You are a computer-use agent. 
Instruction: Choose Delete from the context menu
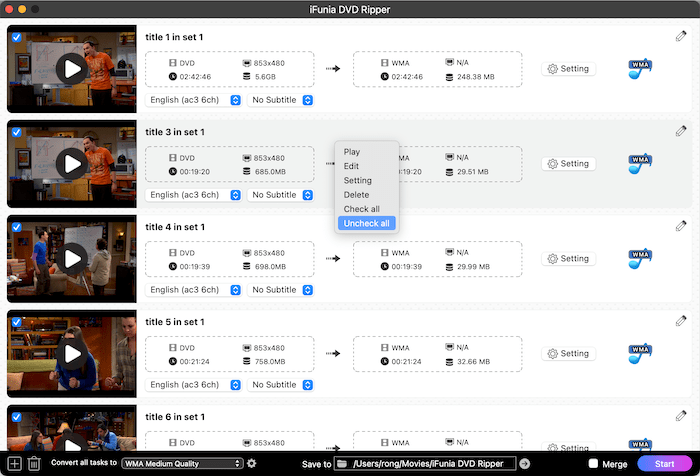pos(357,195)
